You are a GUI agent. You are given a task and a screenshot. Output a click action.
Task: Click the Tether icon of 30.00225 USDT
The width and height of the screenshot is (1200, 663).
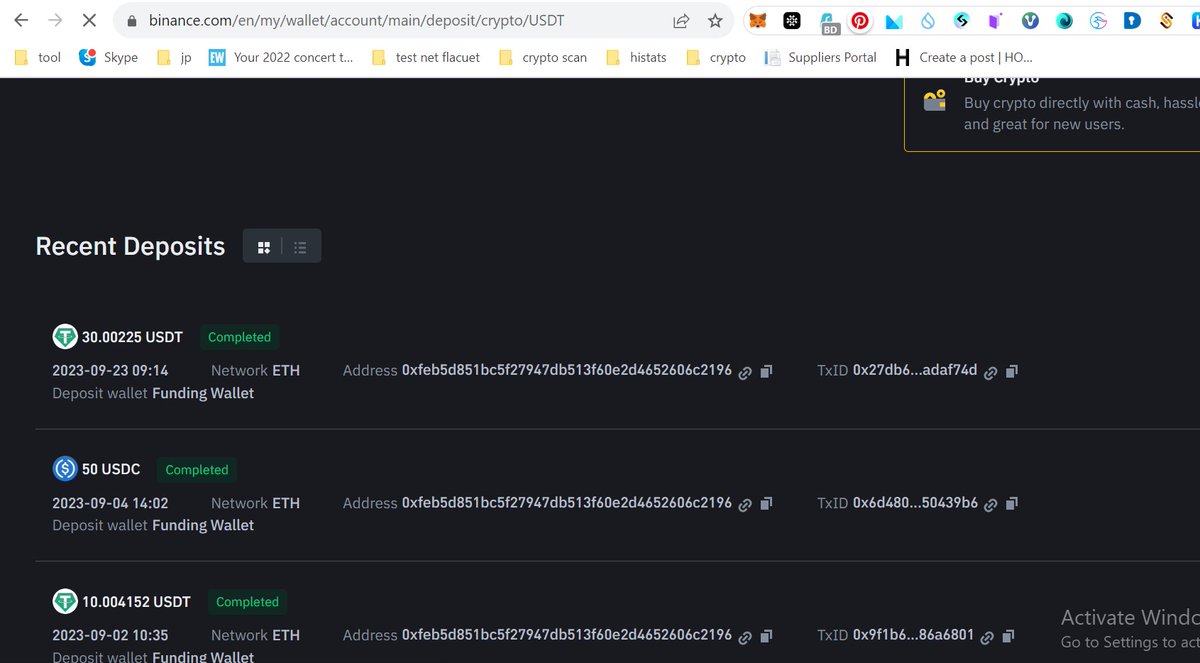[65, 336]
